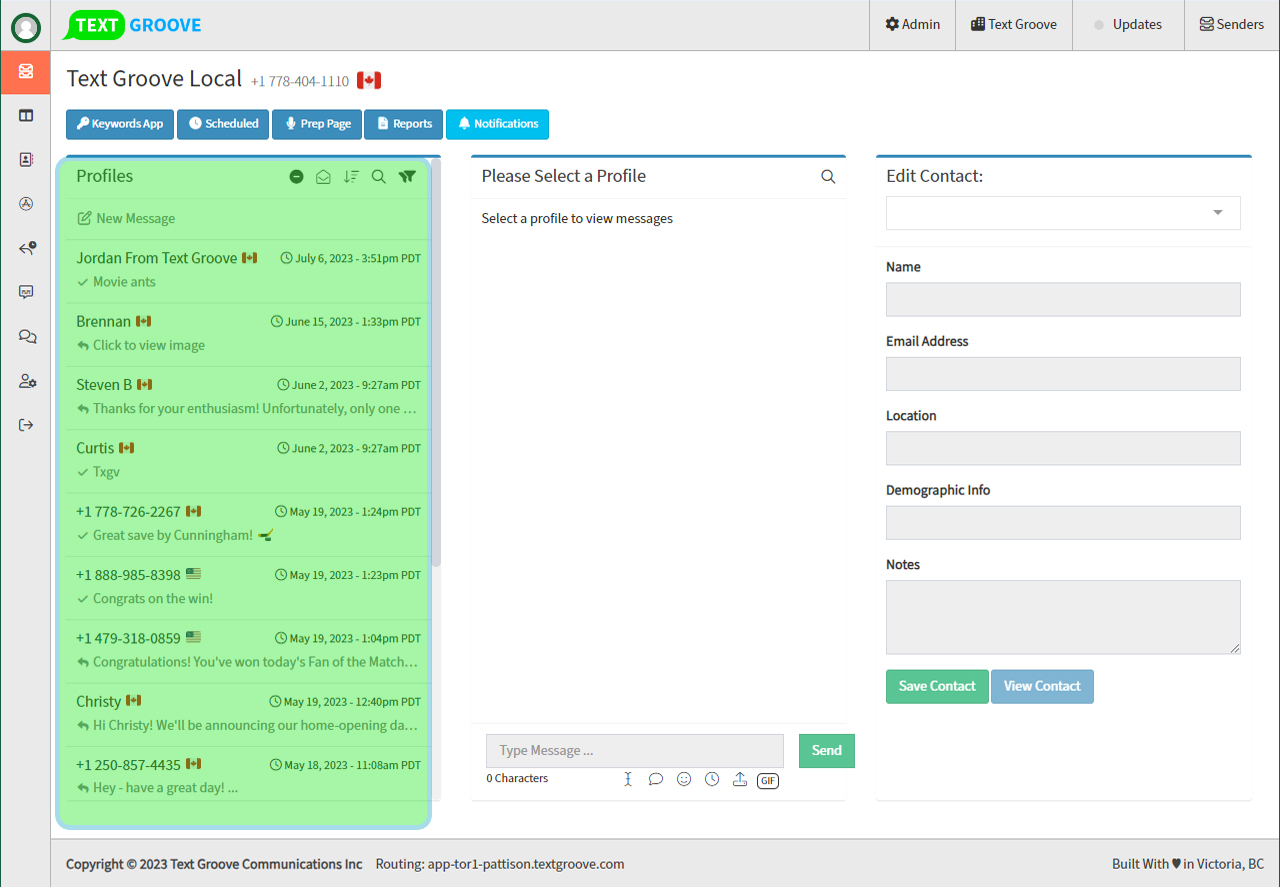Click the filter funnel icon in the Profiles header

click(407, 177)
